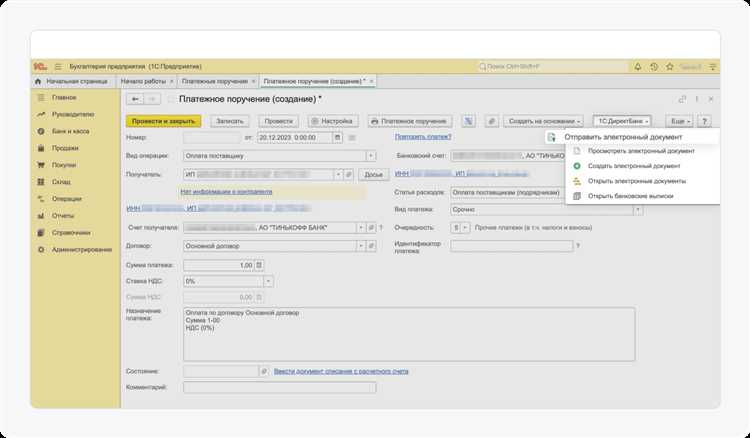The image size is (750, 438).
Task: Expand the Очередность dropdown arrow
Action: pos(465,228)
